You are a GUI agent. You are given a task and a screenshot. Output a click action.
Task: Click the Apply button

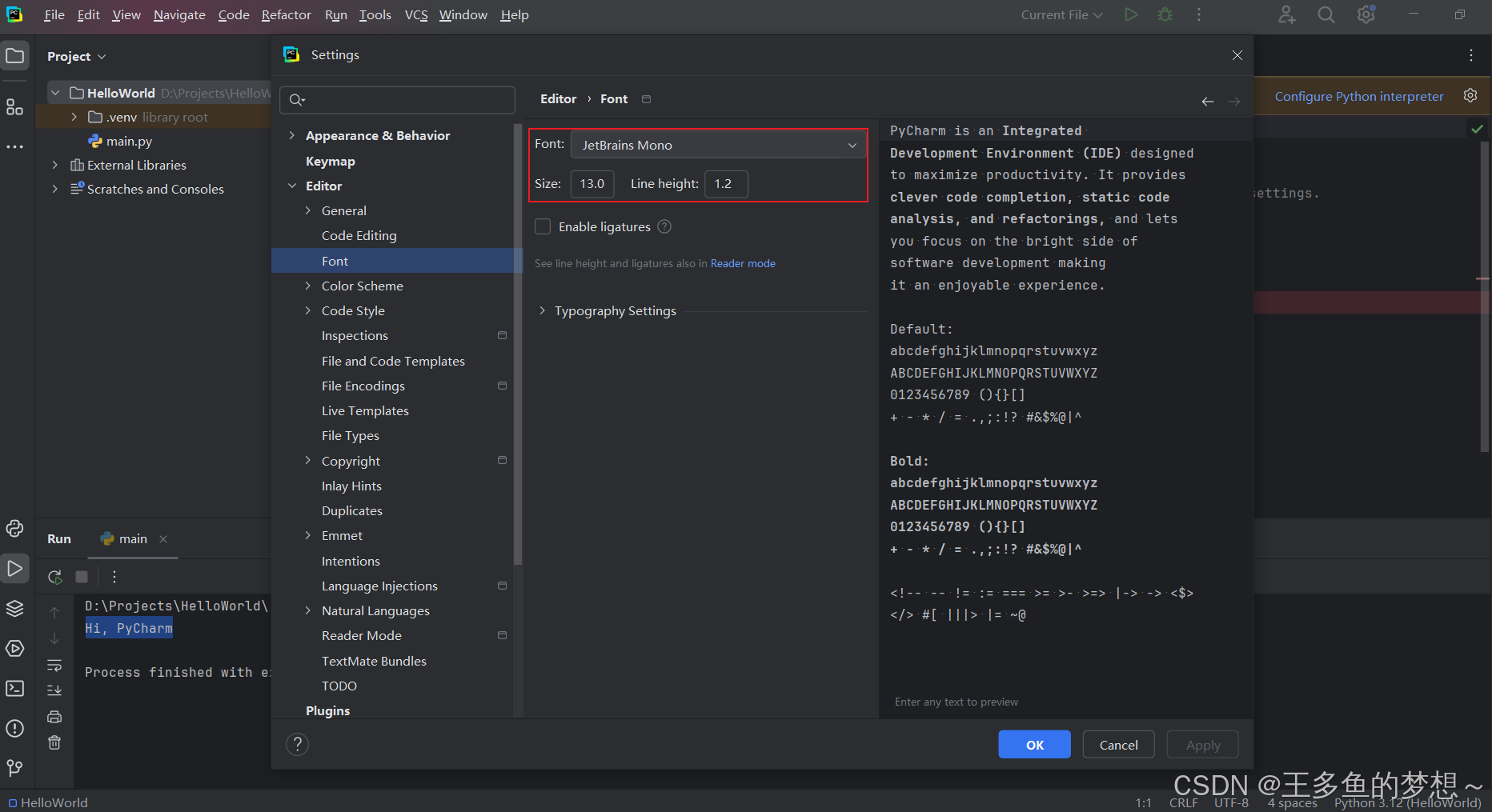coord(1202,745)
